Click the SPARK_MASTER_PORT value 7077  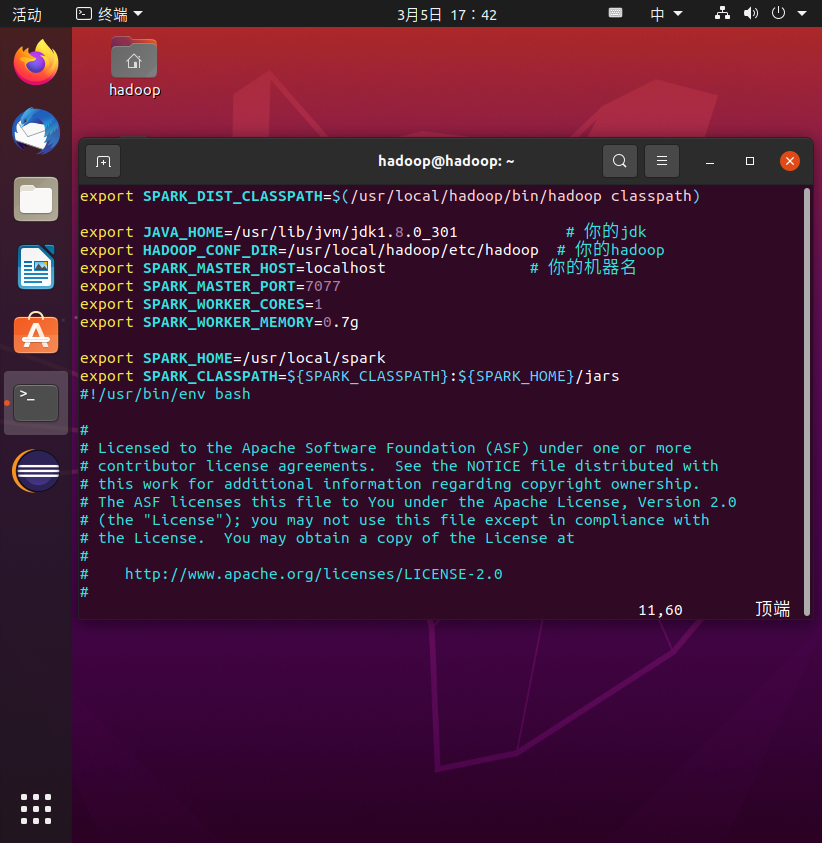(x=323, y=287)
